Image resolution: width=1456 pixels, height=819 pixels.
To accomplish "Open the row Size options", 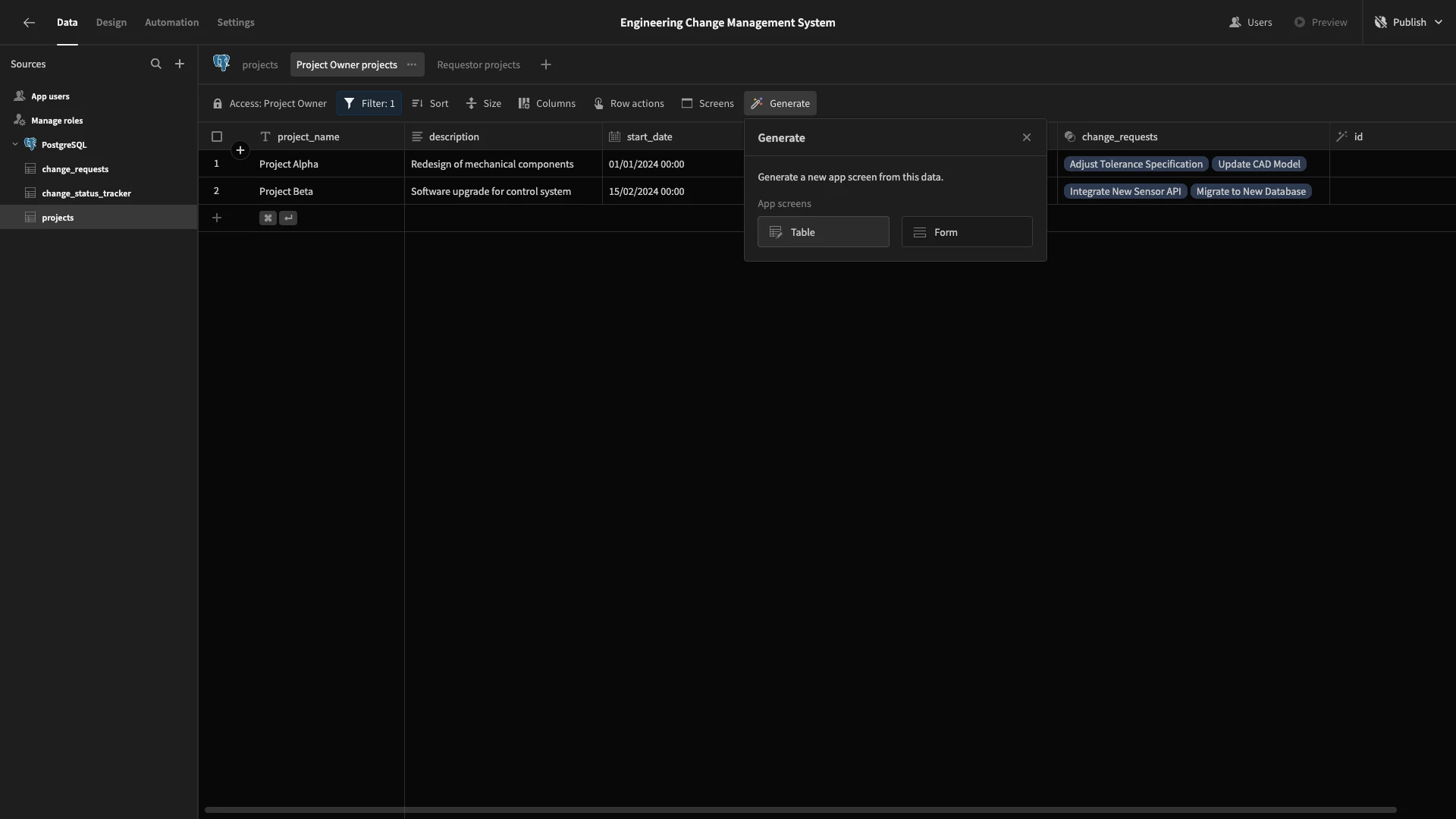I will 483,104.
